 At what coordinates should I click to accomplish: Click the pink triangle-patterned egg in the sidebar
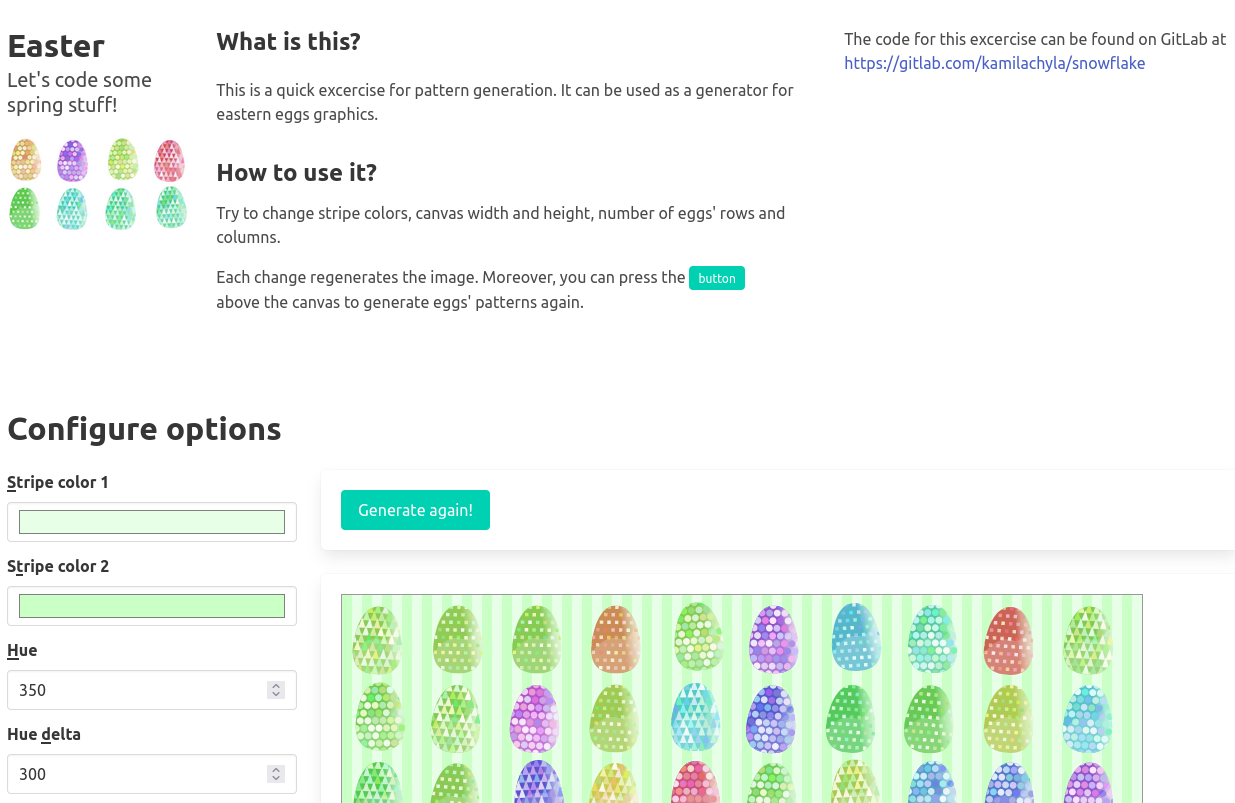170,161
